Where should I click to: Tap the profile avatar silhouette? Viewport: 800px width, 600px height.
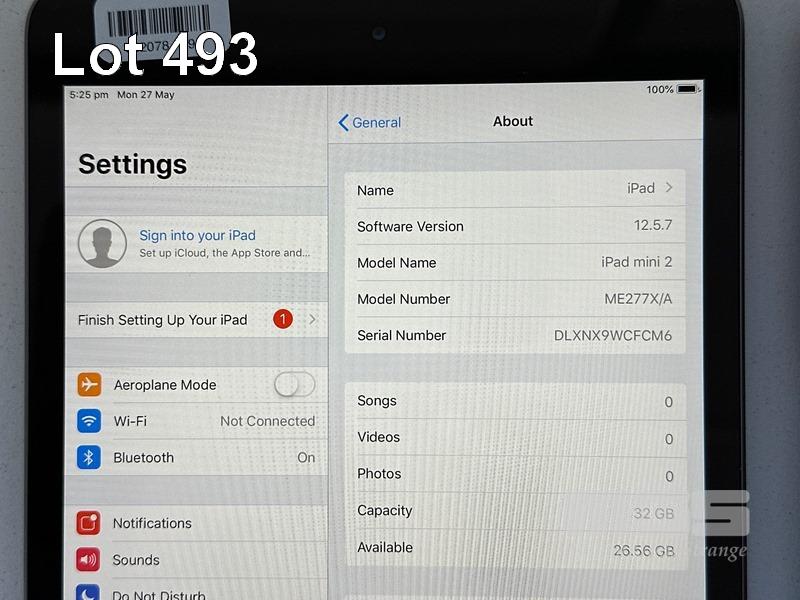coord(102,244)
